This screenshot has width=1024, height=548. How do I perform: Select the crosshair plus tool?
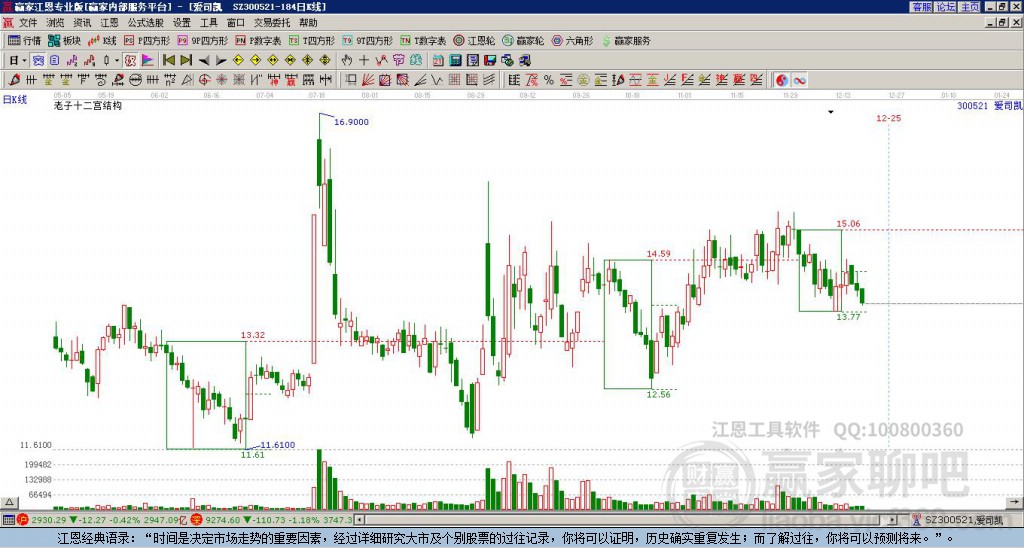364,61
